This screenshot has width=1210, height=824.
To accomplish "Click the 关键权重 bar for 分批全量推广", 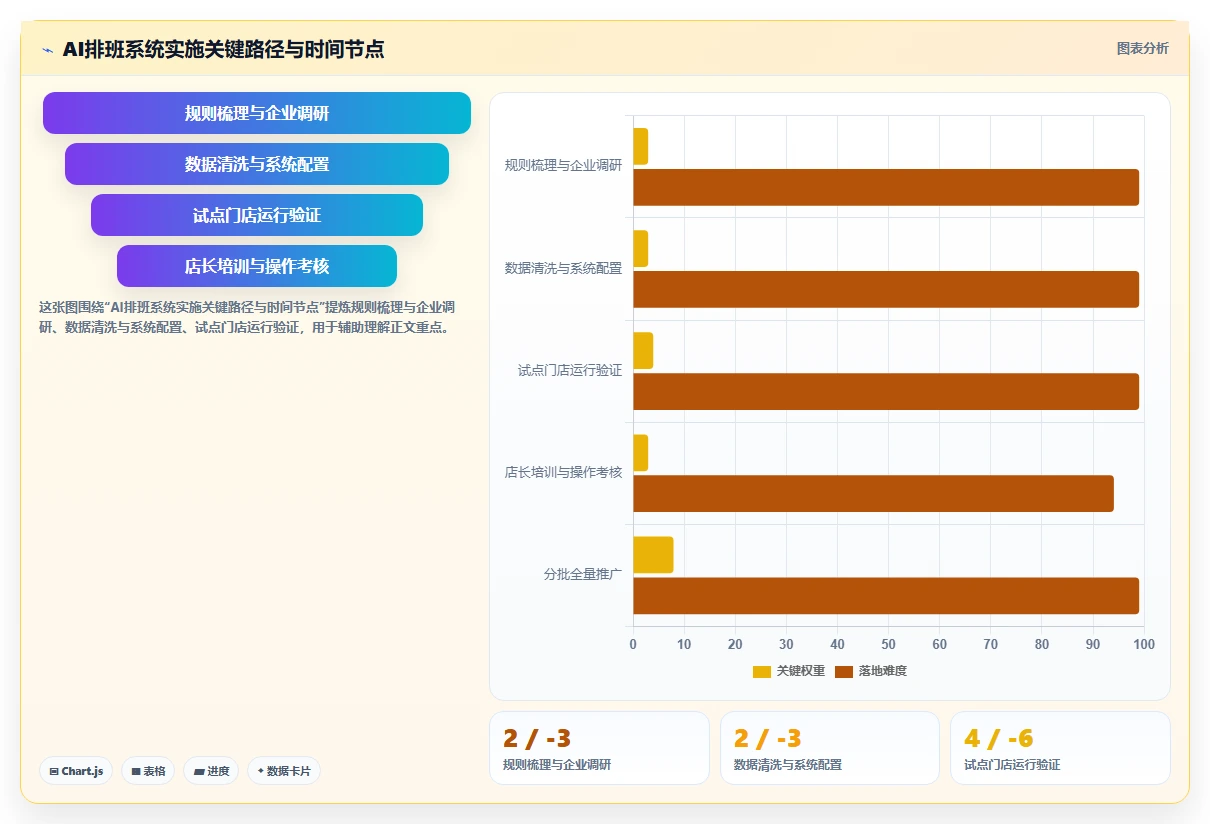I will click(x=653, y=555).
